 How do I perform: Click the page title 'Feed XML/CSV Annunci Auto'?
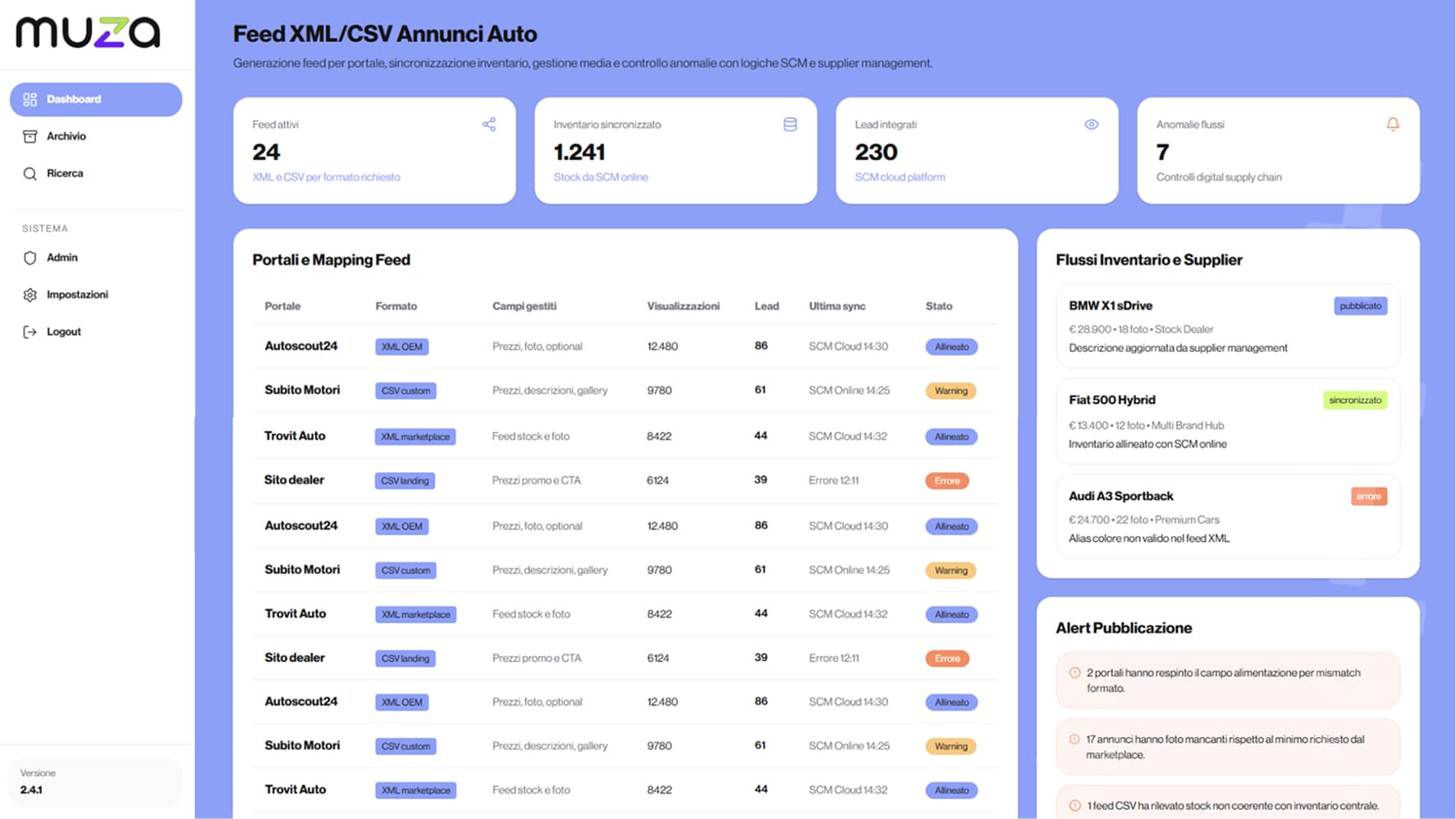[385, 34]
